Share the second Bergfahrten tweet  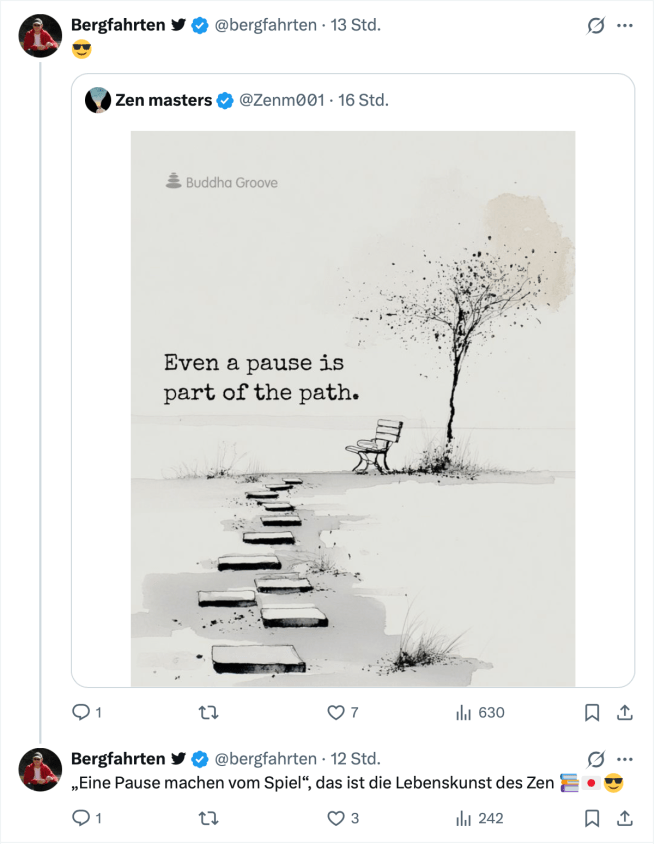tap(625, 818)
